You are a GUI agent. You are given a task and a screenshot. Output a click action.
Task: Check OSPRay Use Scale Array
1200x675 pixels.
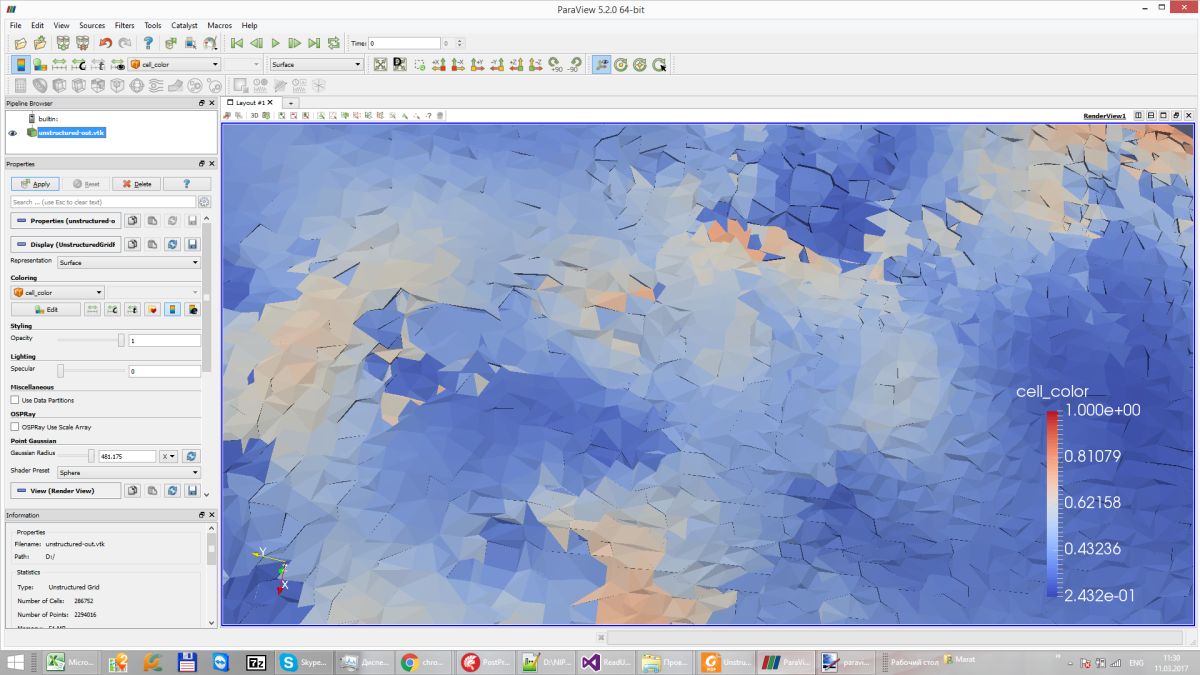click(15, 427)
